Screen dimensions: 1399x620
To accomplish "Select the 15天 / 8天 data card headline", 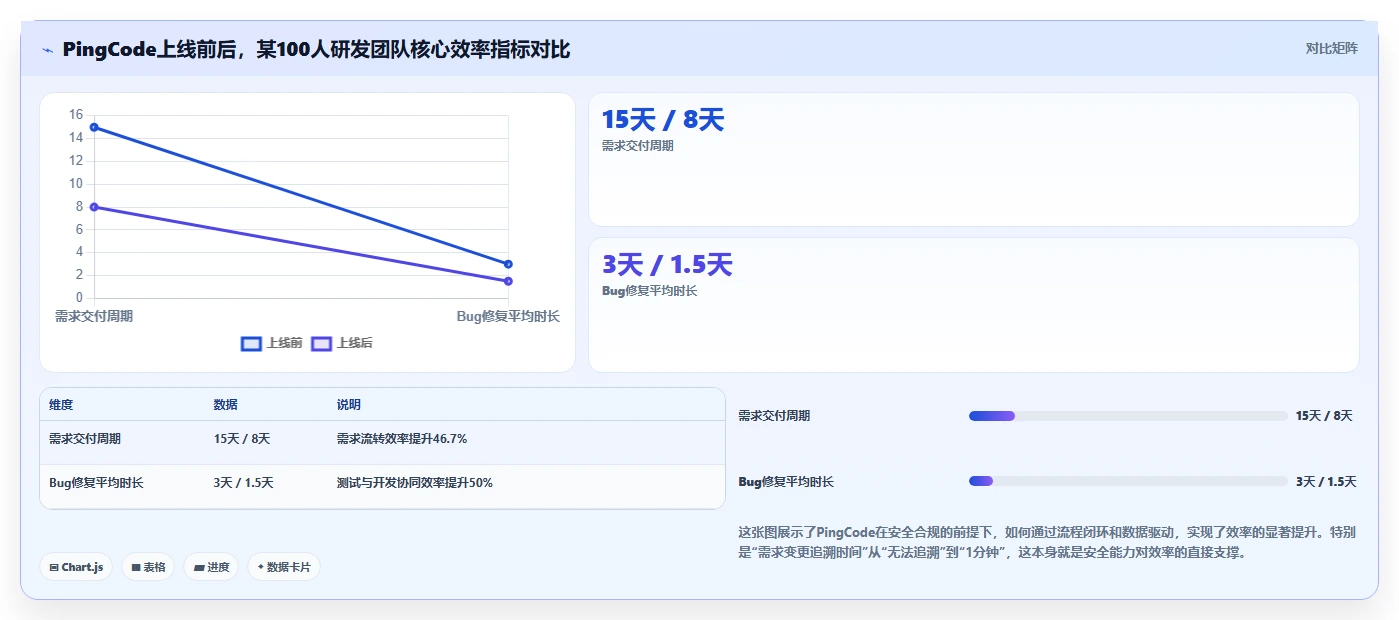I will click(662, 120).
